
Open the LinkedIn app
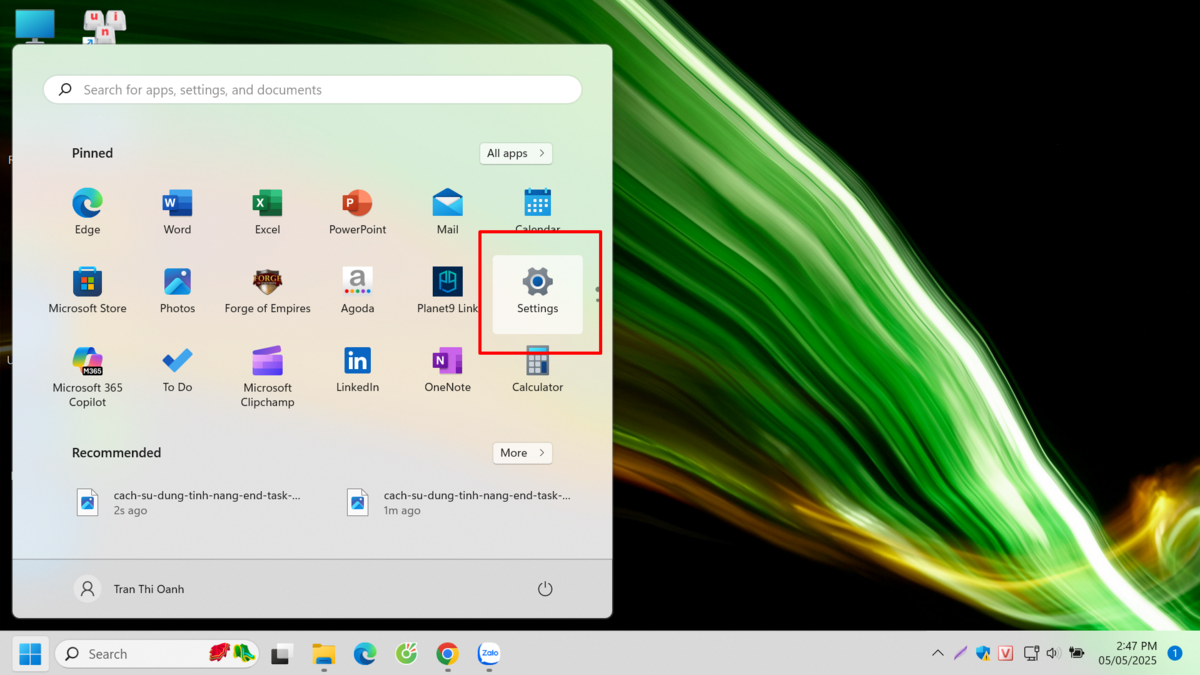pyautogui.click(x=357, y=370)
